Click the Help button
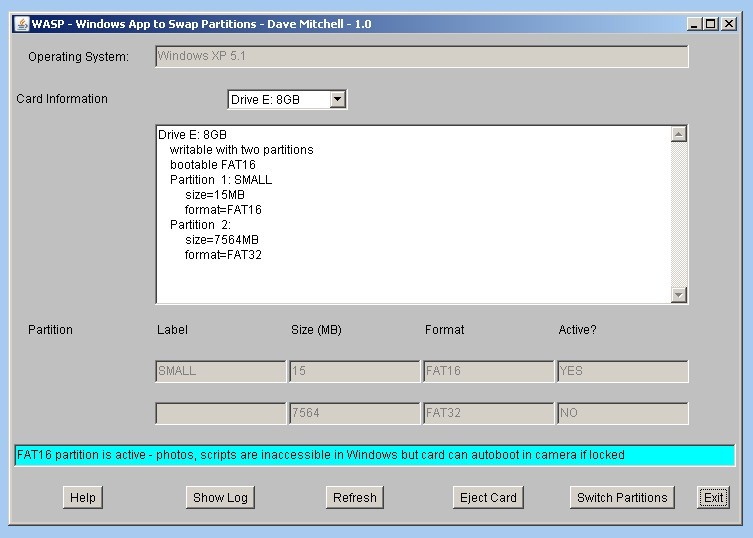 [x=83, y=498]
